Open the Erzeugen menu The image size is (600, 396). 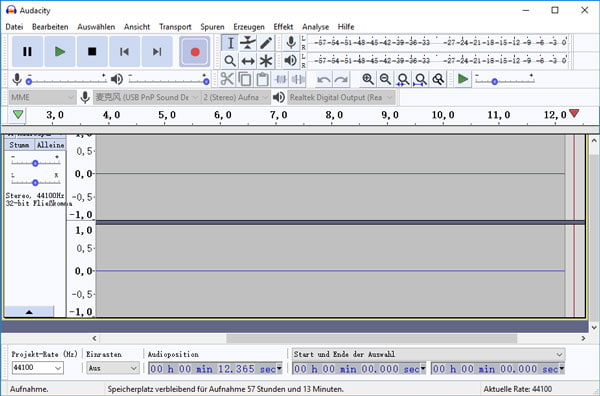[249, 27]
